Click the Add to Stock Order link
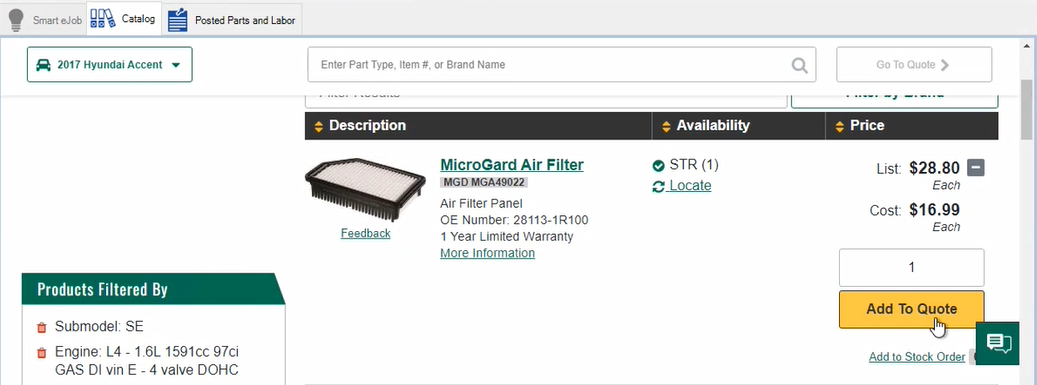 point(917,357)
